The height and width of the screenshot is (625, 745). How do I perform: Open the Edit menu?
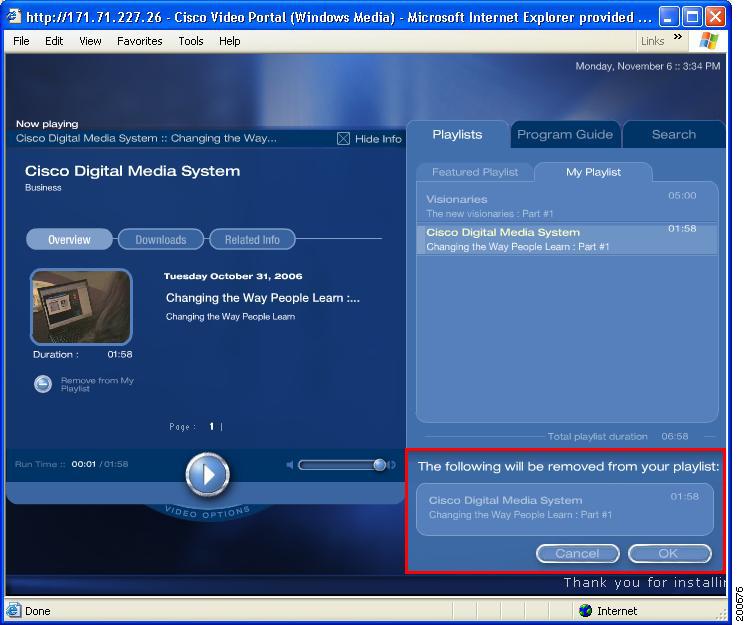click(54, 41)
